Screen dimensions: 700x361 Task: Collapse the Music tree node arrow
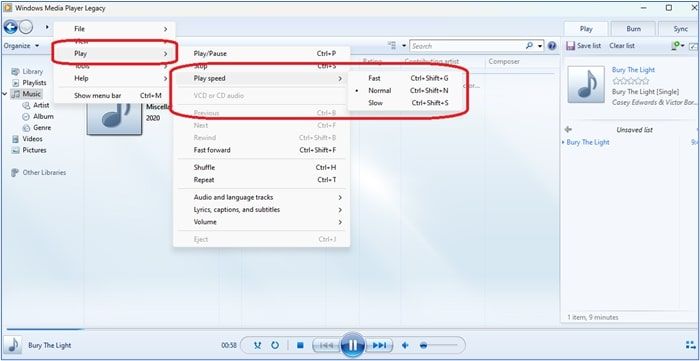pos(4,94)
